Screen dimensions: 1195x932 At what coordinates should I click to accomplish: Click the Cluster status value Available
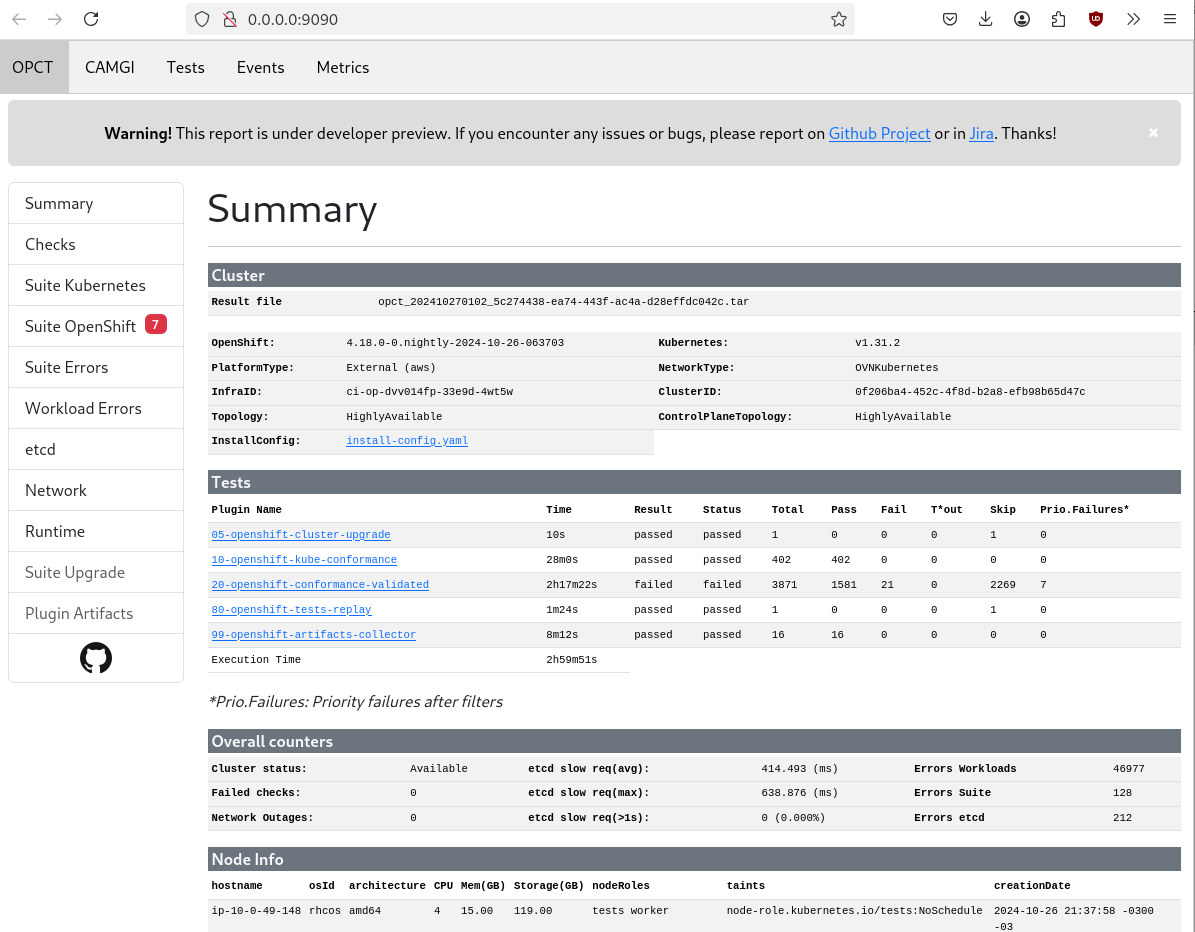point(439,769)
